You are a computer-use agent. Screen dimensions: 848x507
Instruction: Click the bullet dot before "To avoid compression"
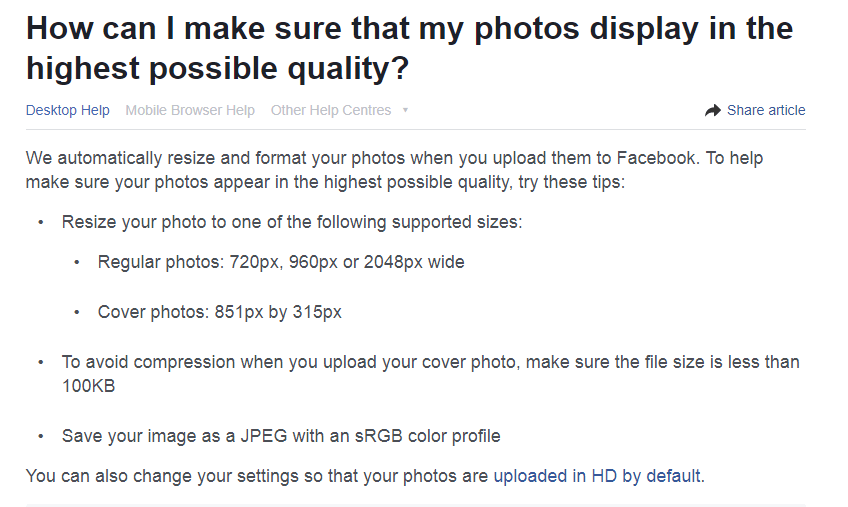(x=41, y=363)
